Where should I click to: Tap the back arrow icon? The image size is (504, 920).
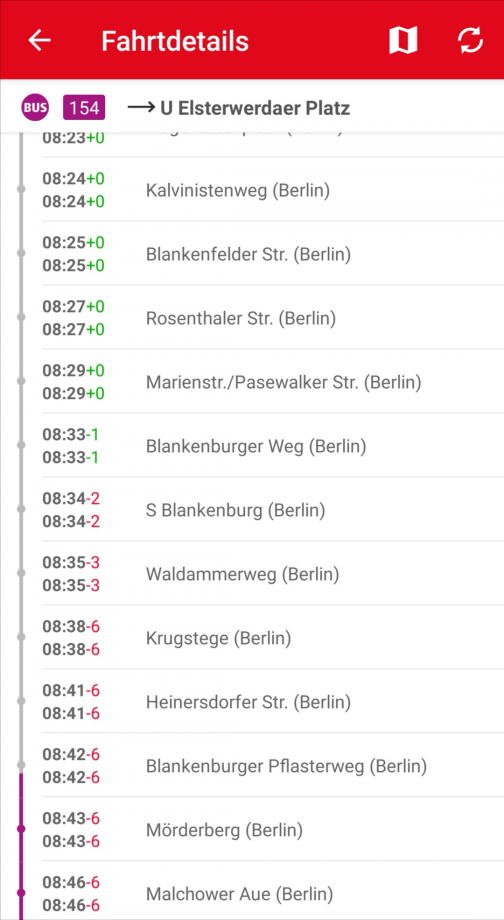(x=39, y=40)
